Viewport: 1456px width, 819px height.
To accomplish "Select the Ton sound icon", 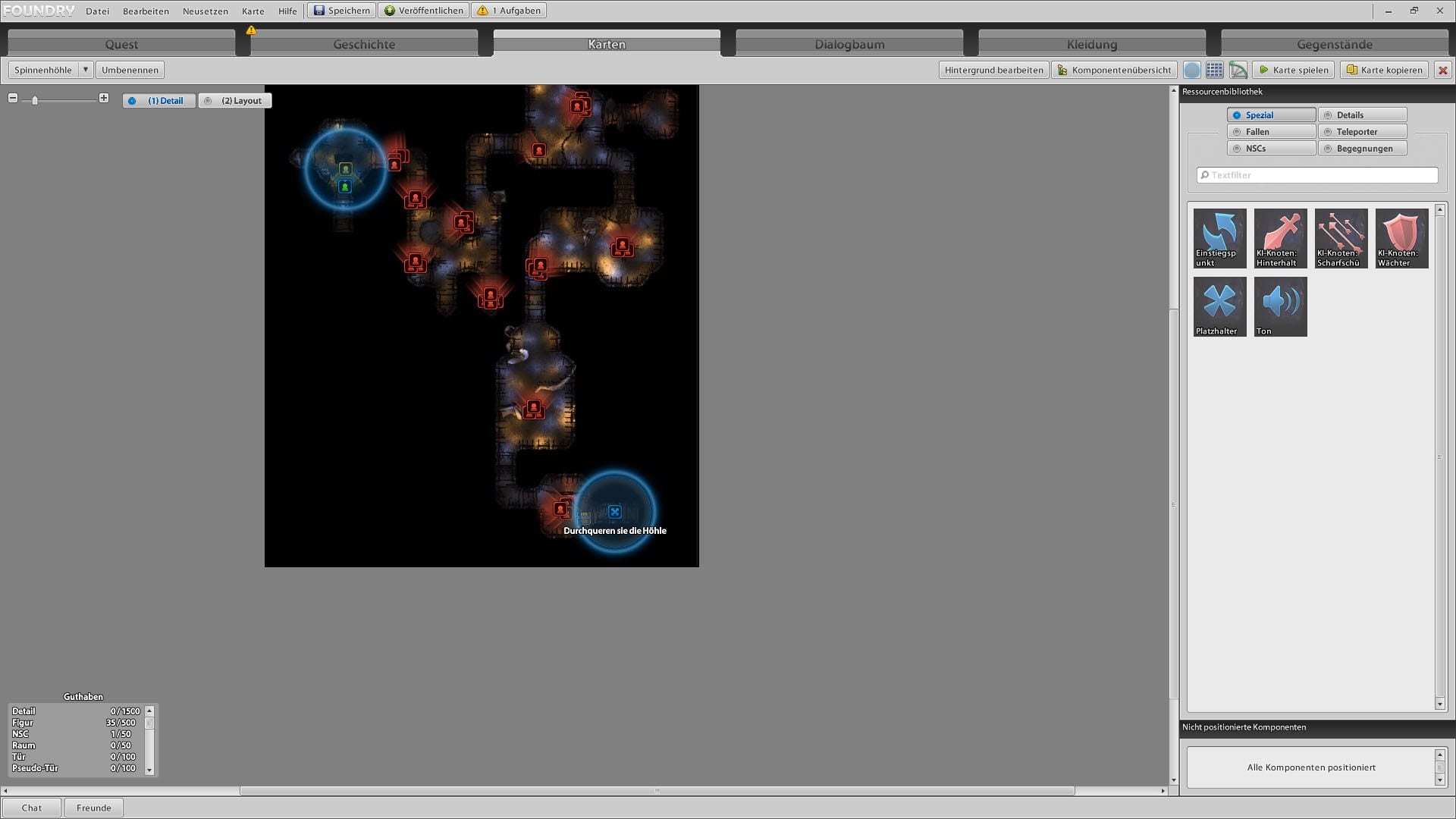I will [x=1280, y=306].
